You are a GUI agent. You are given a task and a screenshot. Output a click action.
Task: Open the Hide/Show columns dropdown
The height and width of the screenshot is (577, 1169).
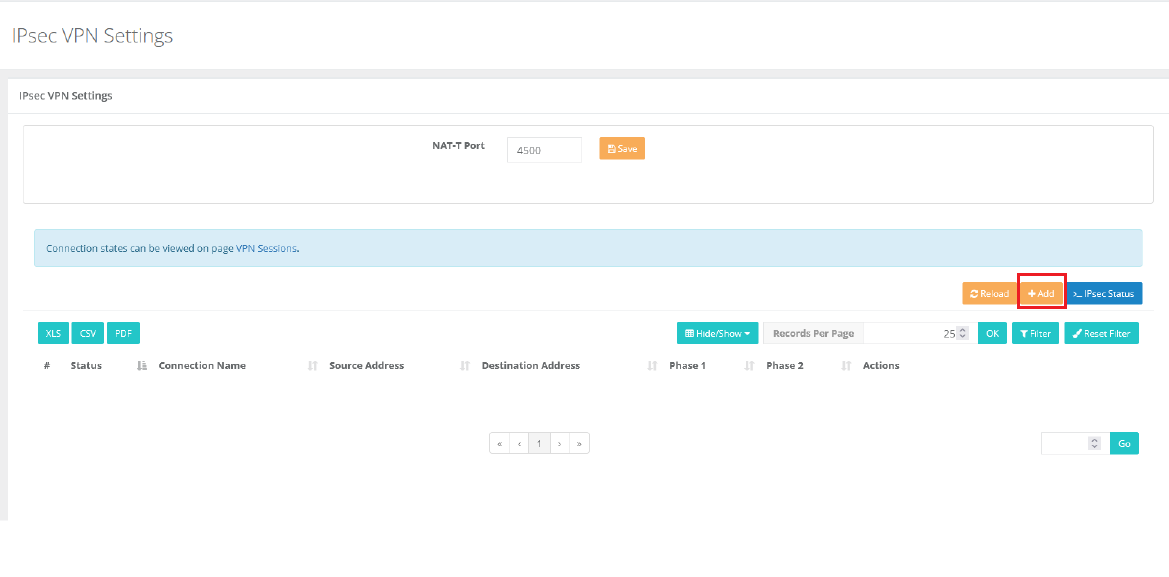tap(717, 334)
